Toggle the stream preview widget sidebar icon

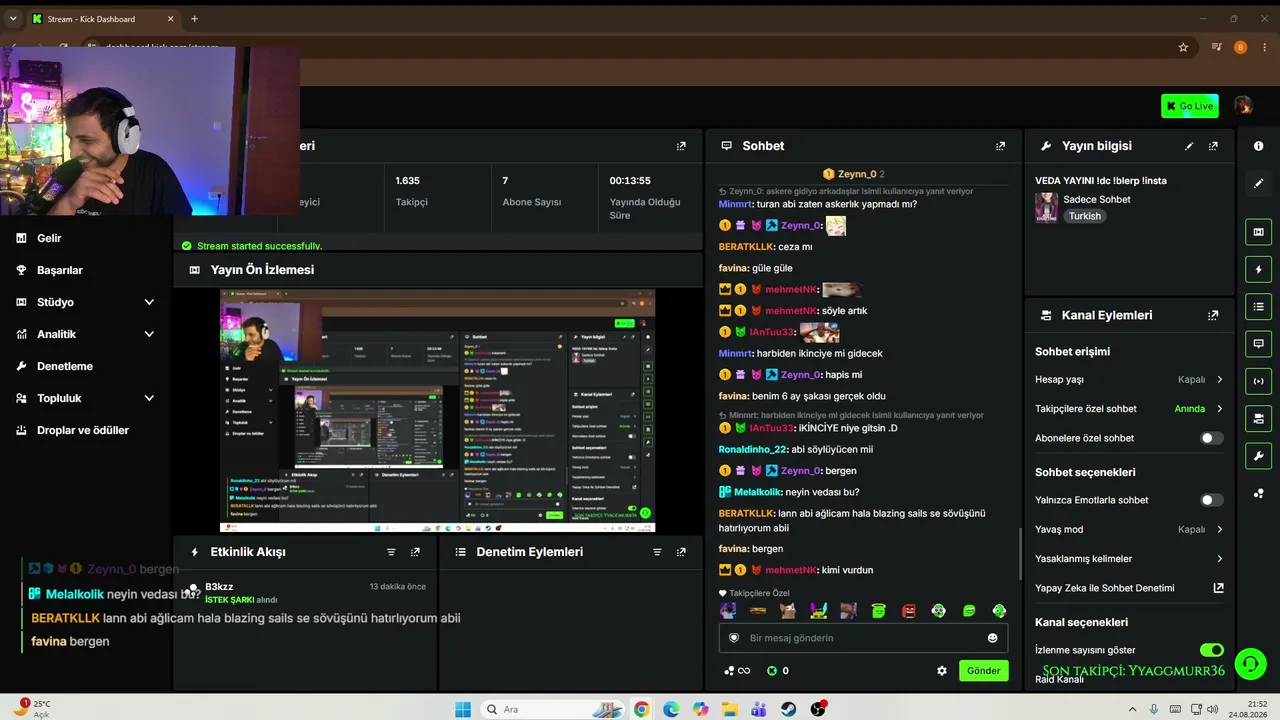(1258, 232)
